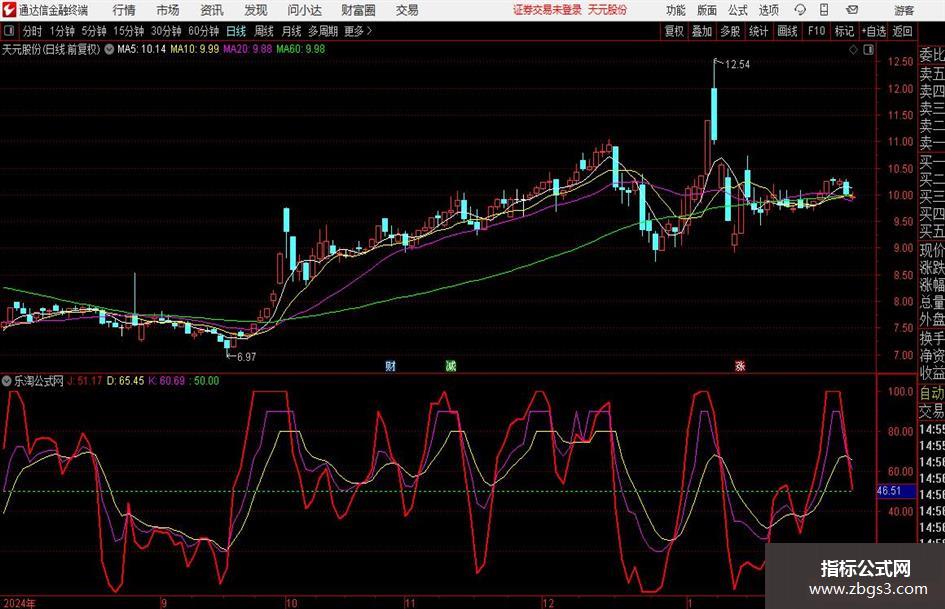
Task: Expand the 更多 periods chevron
Action: click(359, 31)
